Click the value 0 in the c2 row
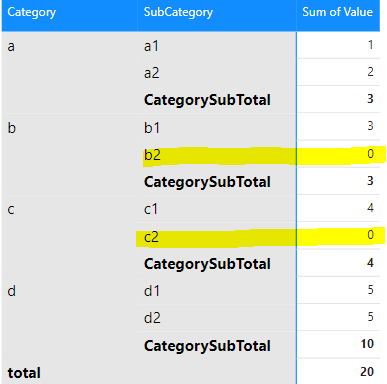 (x=370, y=235)
